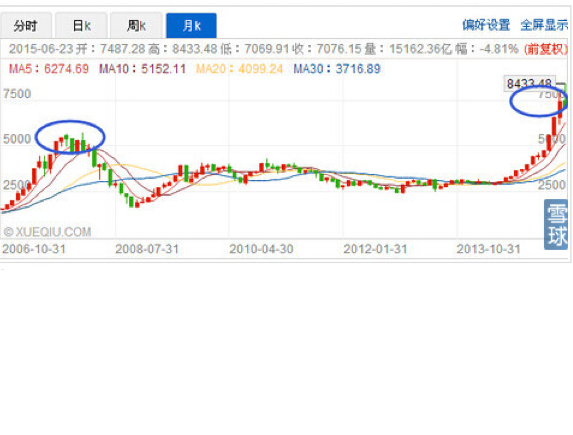
Task: Click the 2006-10-31 date axis label
Action: click(x=34, y=249)
